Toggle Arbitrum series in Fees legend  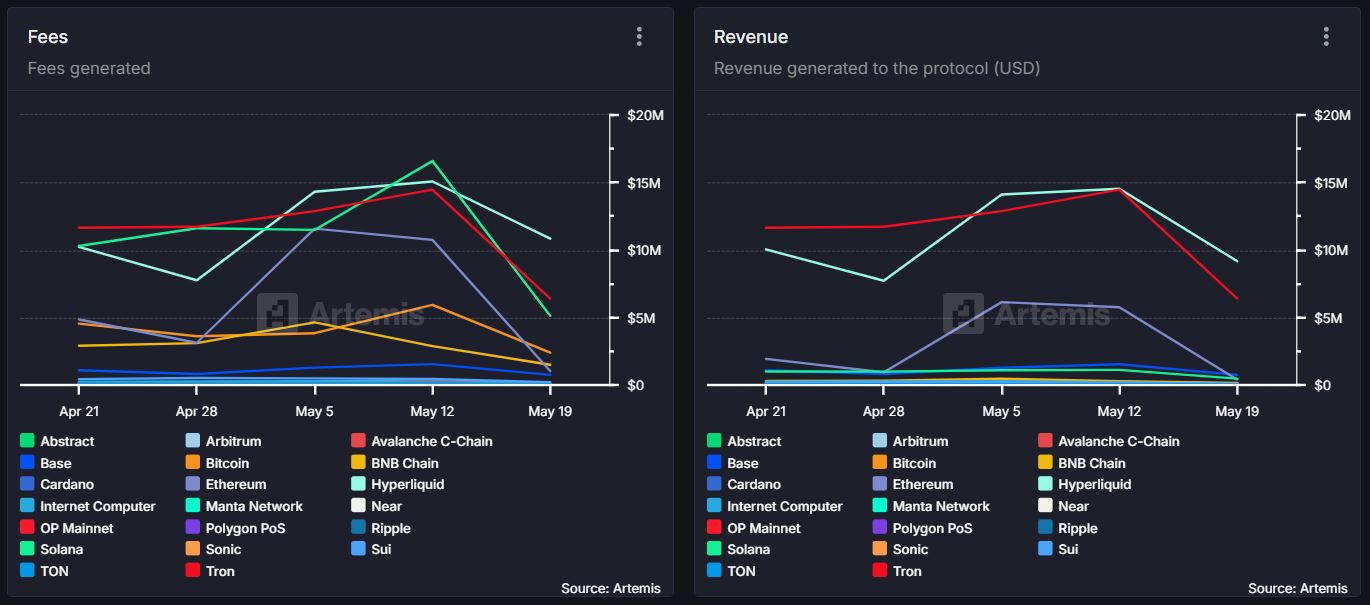223,441
